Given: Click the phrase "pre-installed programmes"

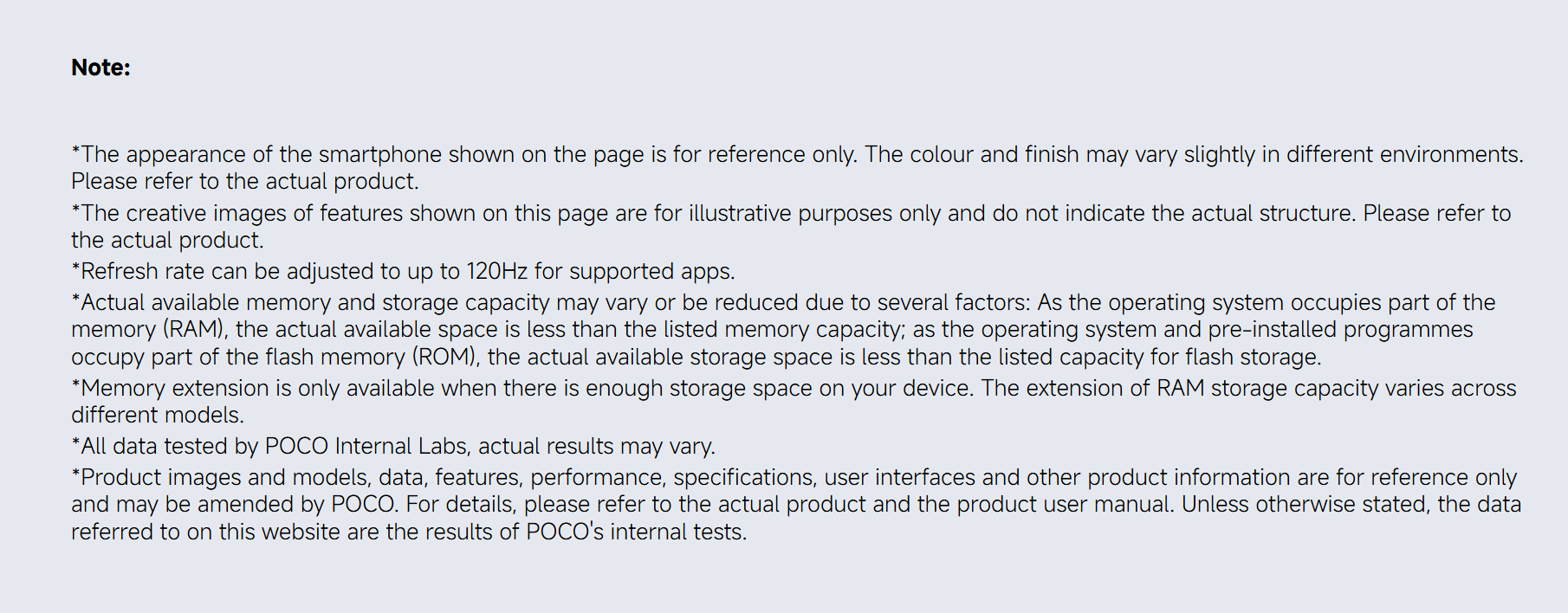Looking at the screenshot, I should coord(1341,329).
